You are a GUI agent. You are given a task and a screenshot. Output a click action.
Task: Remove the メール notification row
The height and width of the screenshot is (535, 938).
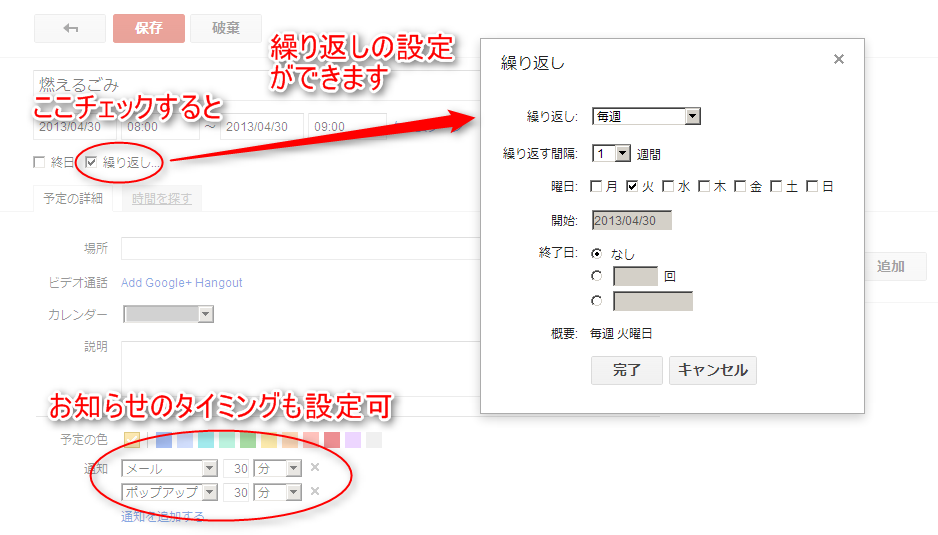[x=314, y=467]
